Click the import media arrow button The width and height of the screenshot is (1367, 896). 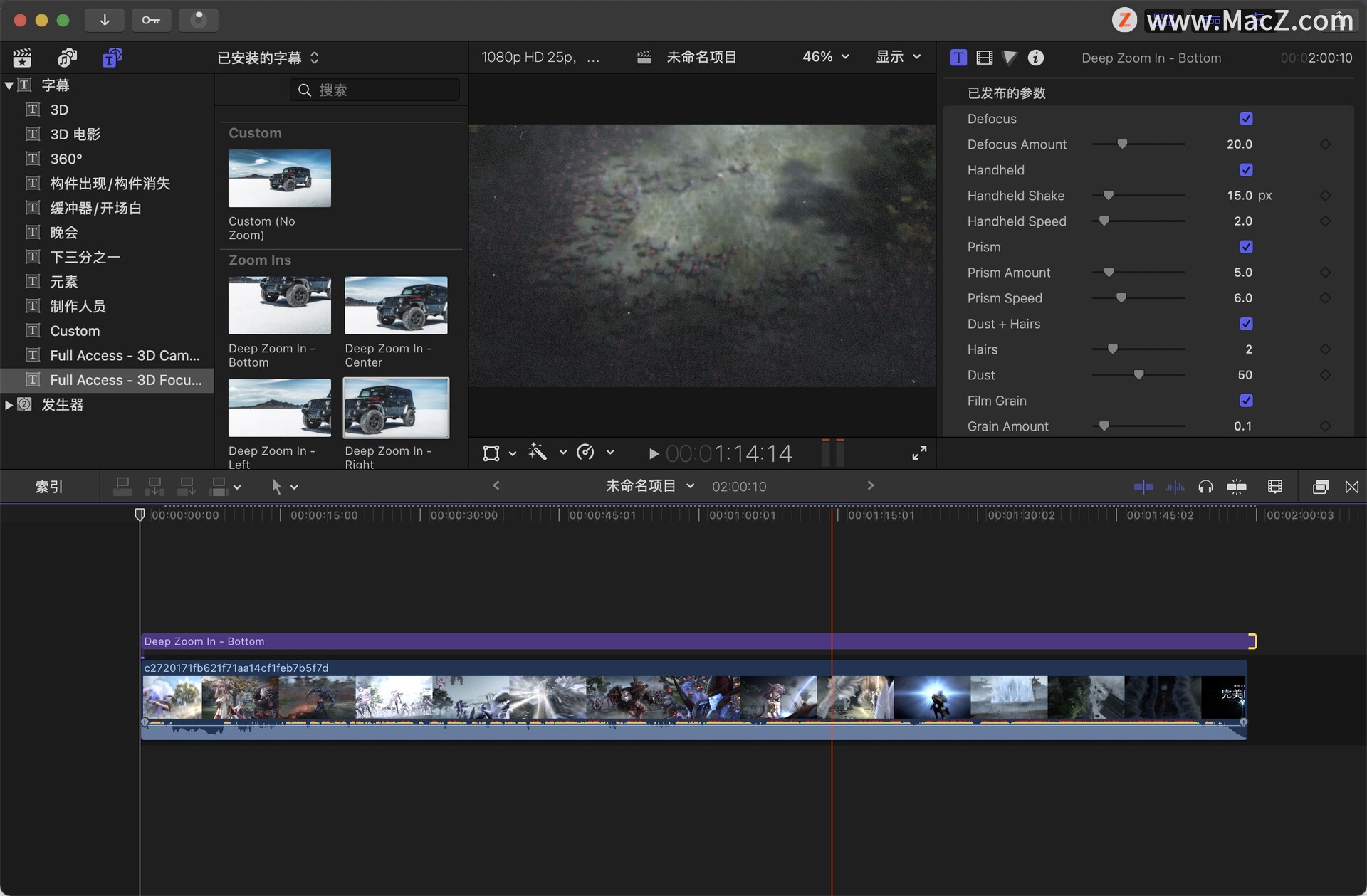click(x=104, y=20)
